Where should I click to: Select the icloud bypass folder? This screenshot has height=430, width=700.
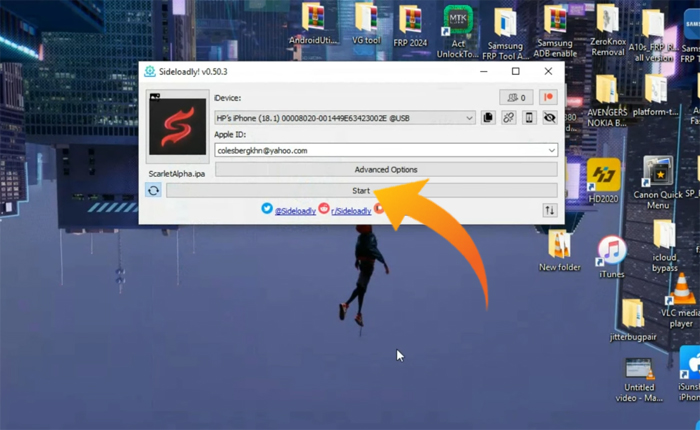664,246
